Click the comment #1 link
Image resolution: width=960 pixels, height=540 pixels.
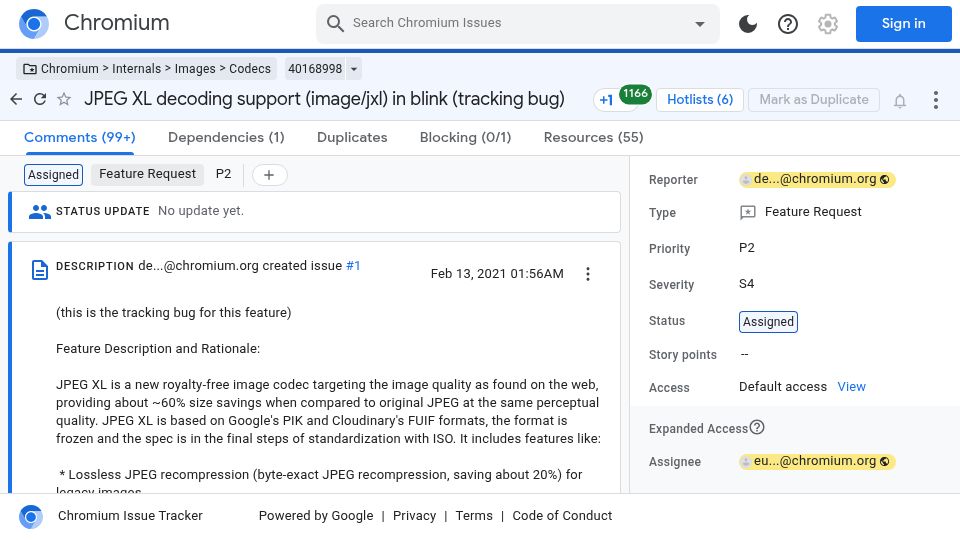coord(353,266)
